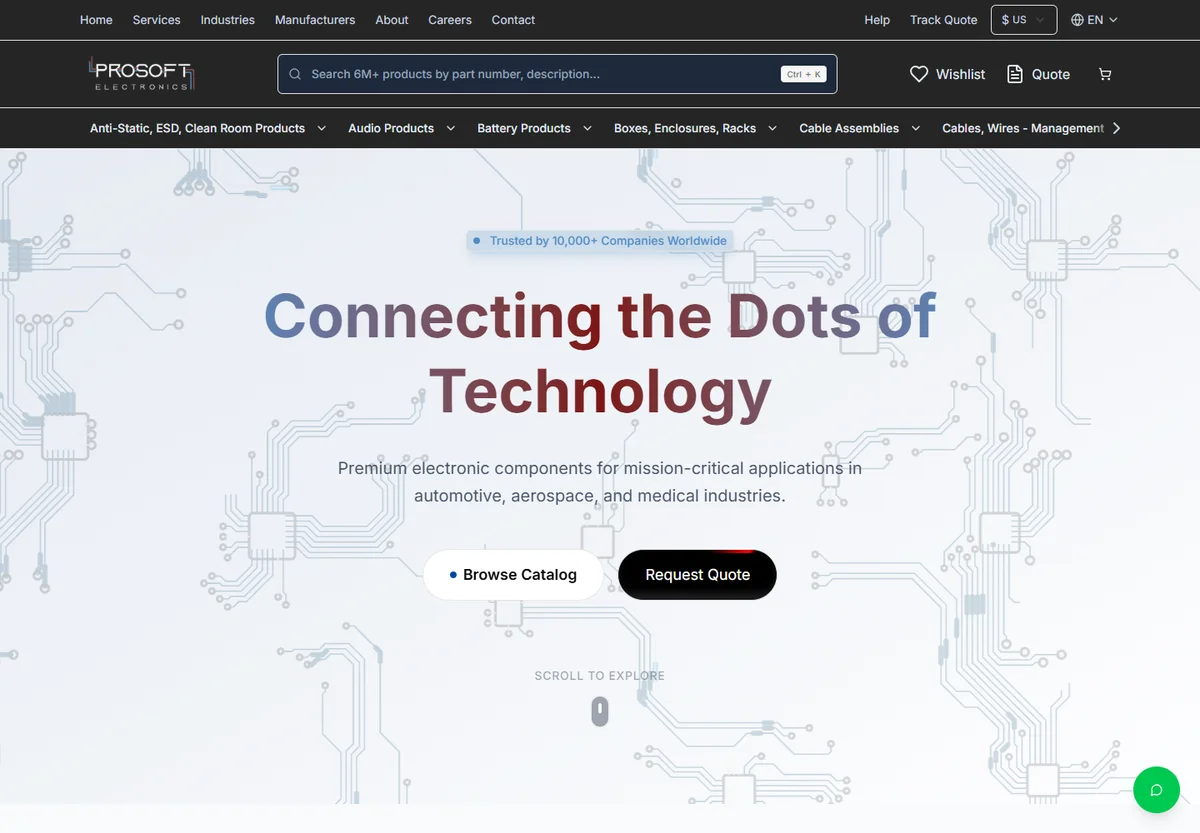Click the Browse Catalog button
The image size is (1200, 833).
pyautogui.click(x=513, y=575)
